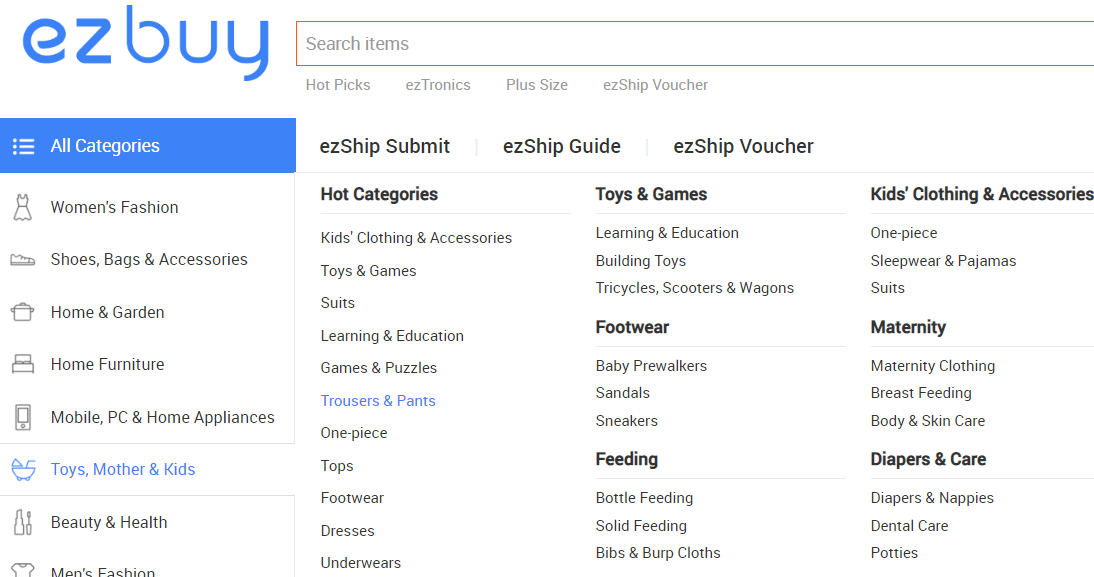Select the Plus Size quick link
Viewport: 1094px width, 577px height.
tap(537, 85)
